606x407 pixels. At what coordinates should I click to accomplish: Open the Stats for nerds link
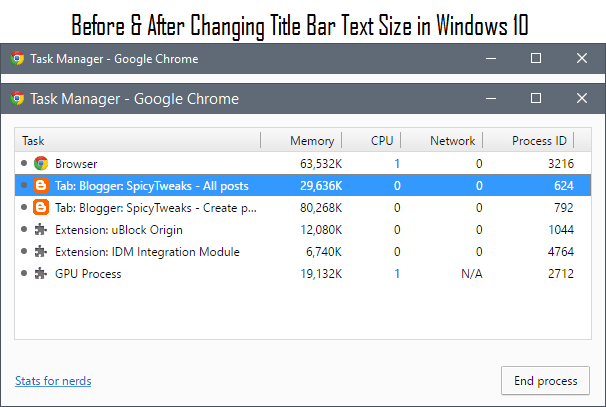click(x=53, y=381)
